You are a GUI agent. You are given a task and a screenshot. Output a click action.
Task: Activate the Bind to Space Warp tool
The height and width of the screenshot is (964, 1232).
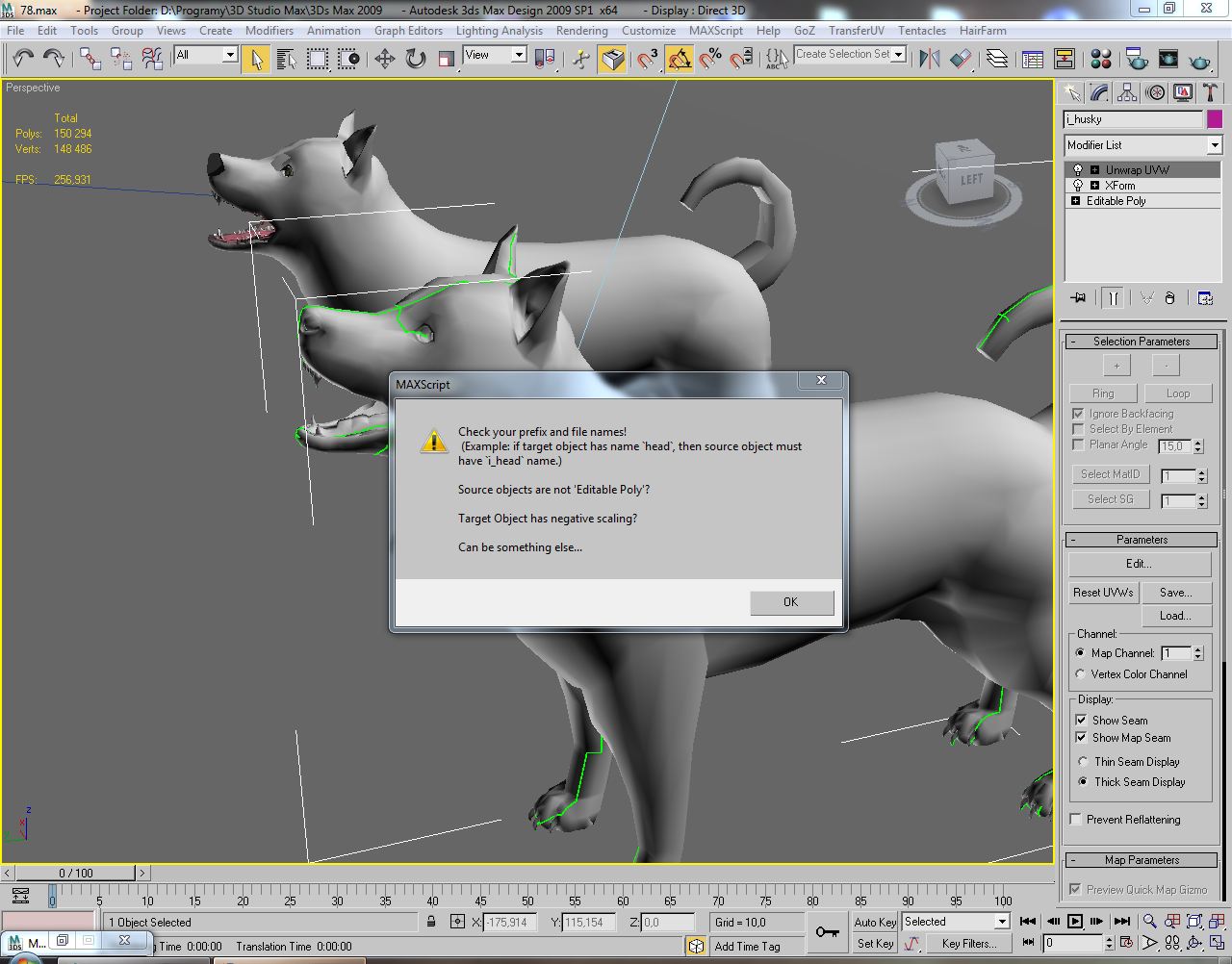(152, 59)
